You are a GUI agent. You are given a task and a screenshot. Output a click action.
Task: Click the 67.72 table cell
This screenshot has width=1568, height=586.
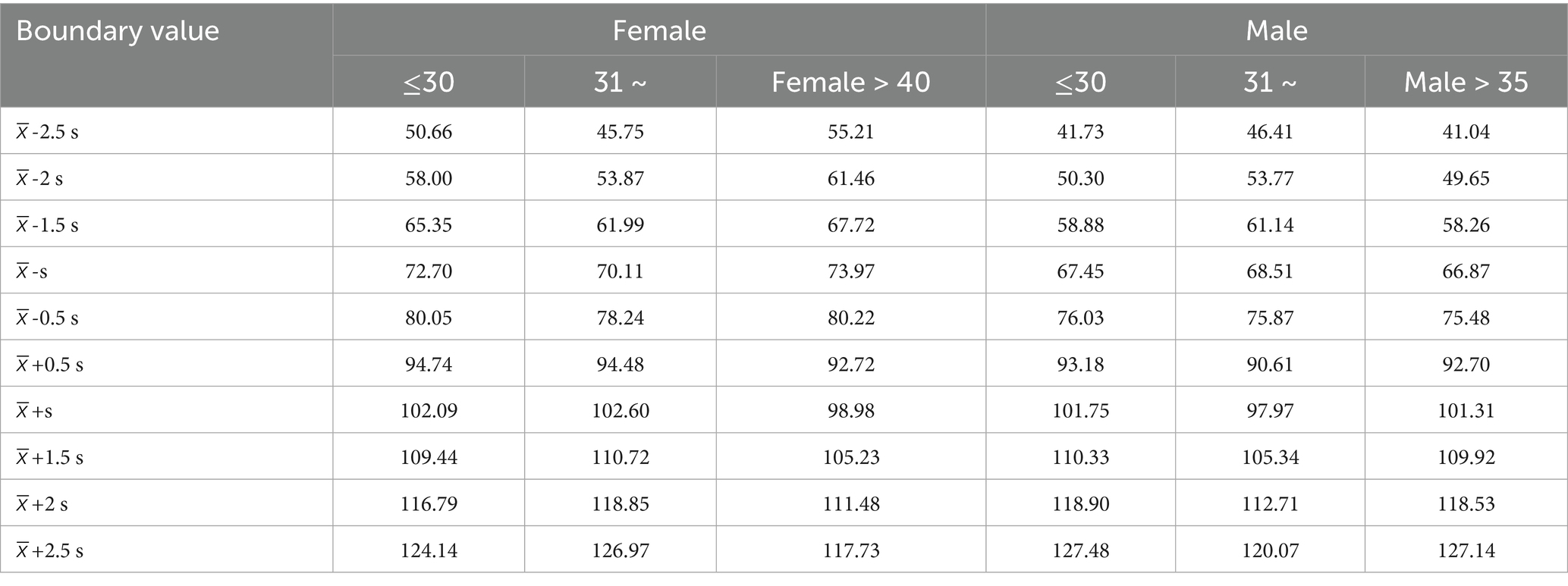point(850,225)
